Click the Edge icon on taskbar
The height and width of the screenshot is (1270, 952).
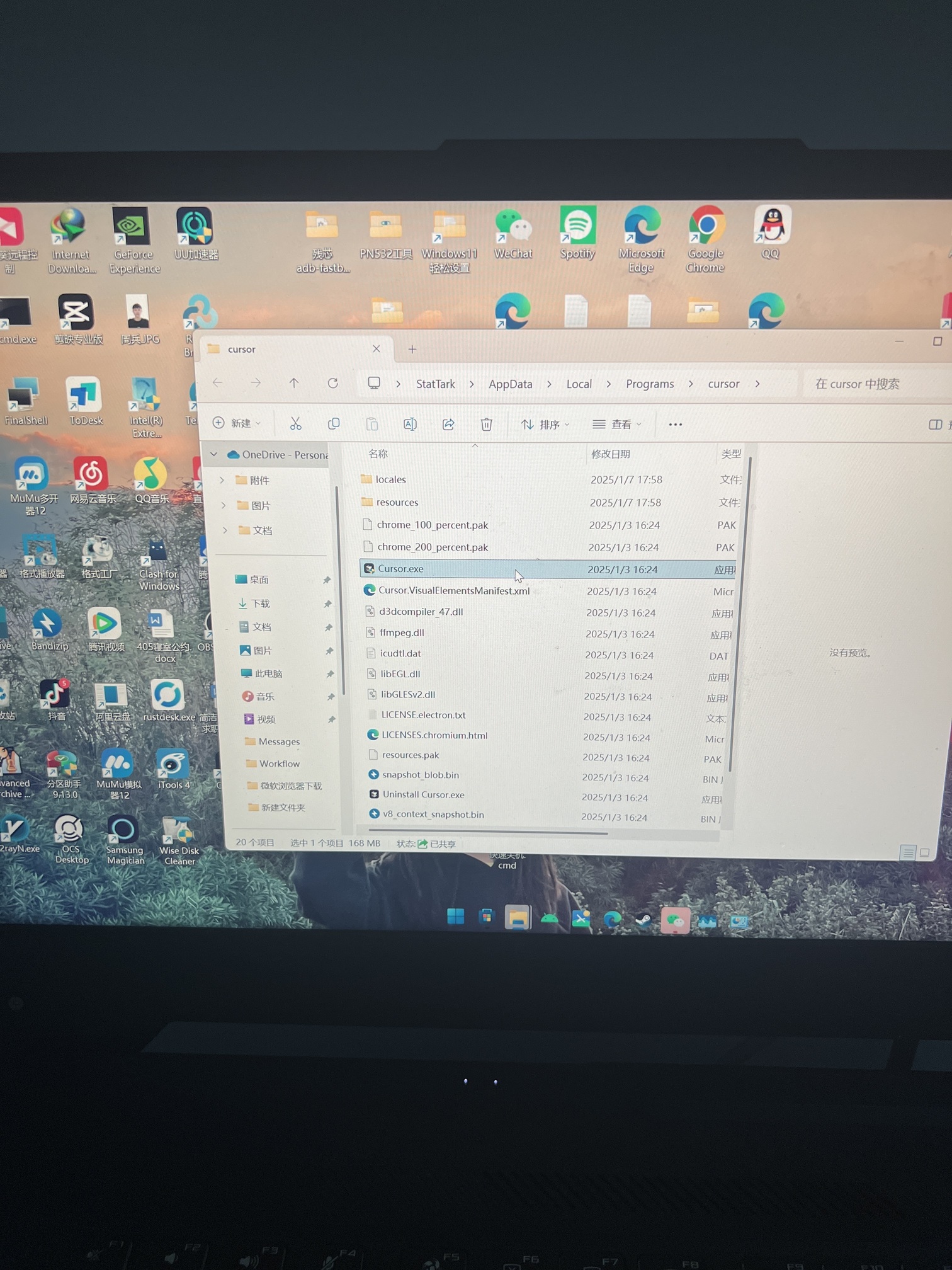pyautogui.click(x=612, y=920)
